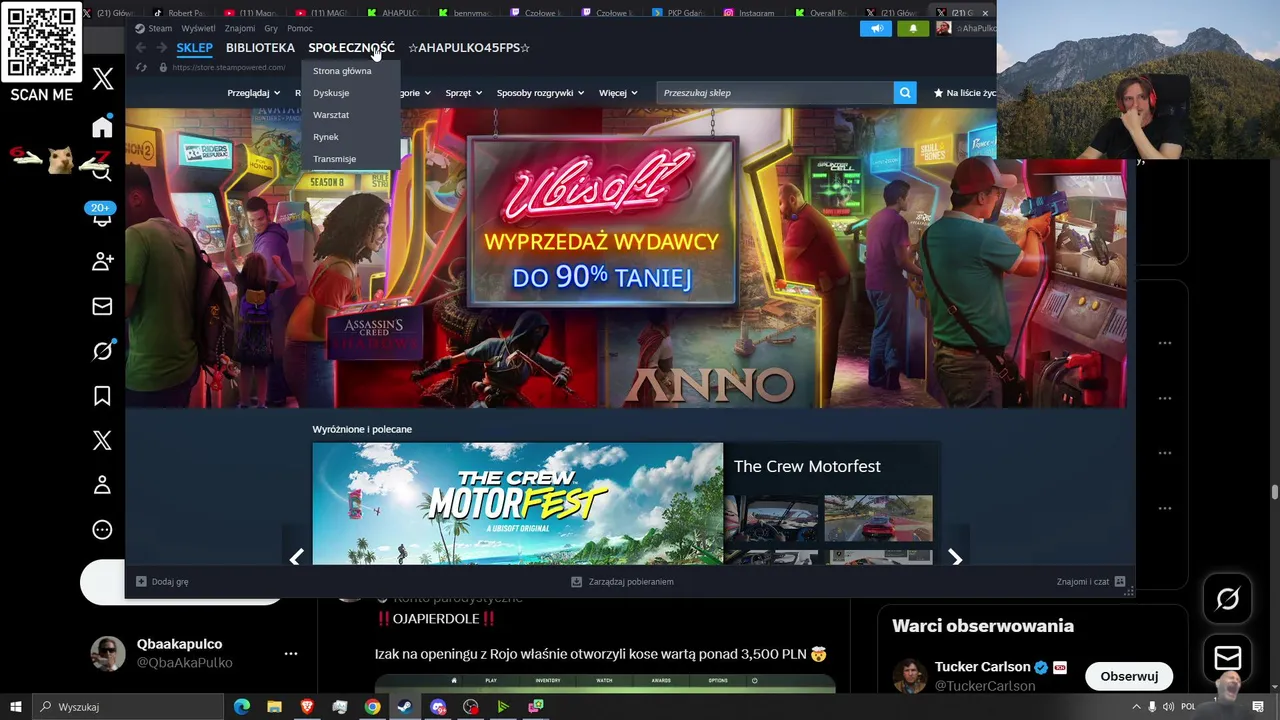Open Brave browser from taskbar
The width and height of the screenshot is (1280, 720).
tap(306, 707)
